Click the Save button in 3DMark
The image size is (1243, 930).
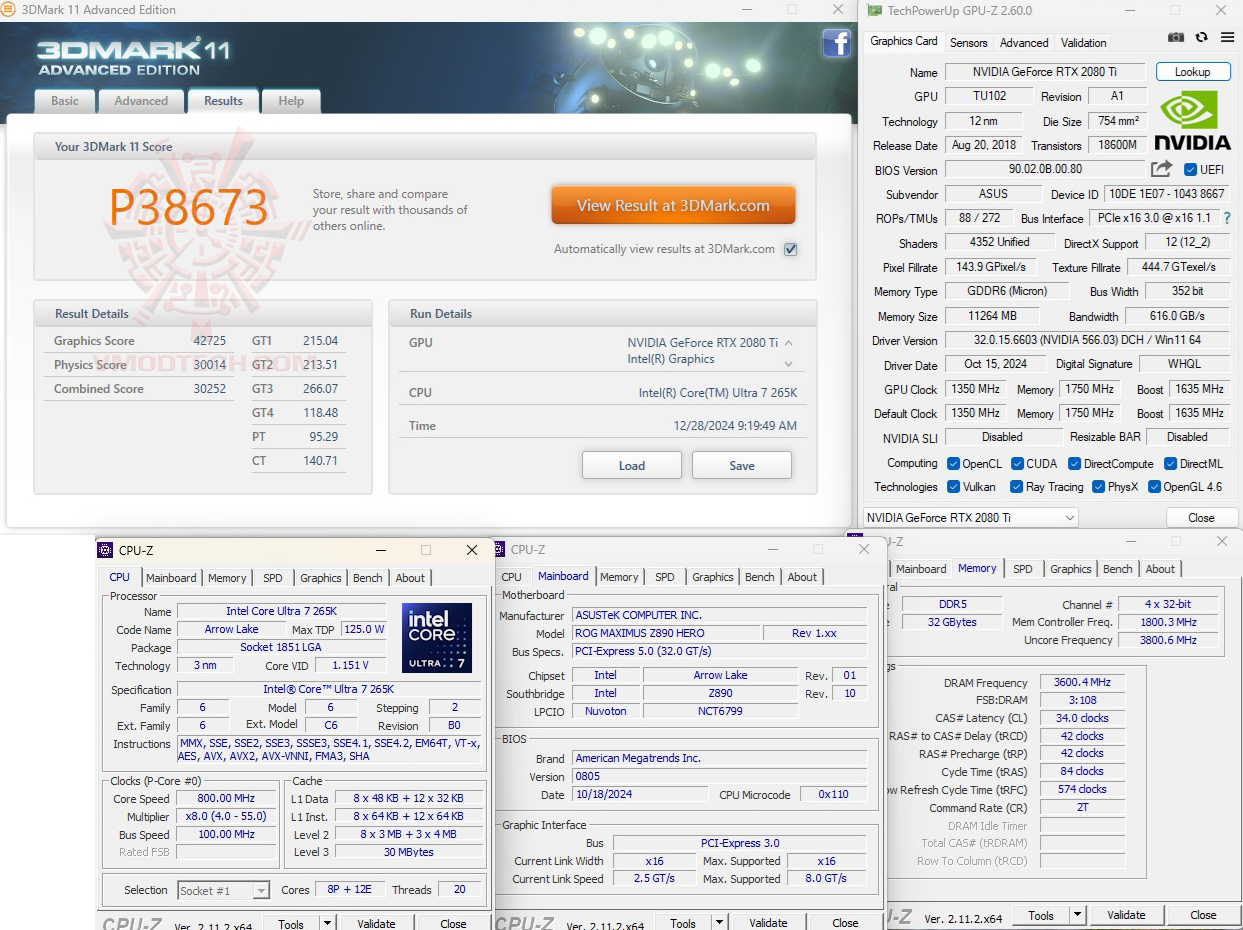point(742,465)
